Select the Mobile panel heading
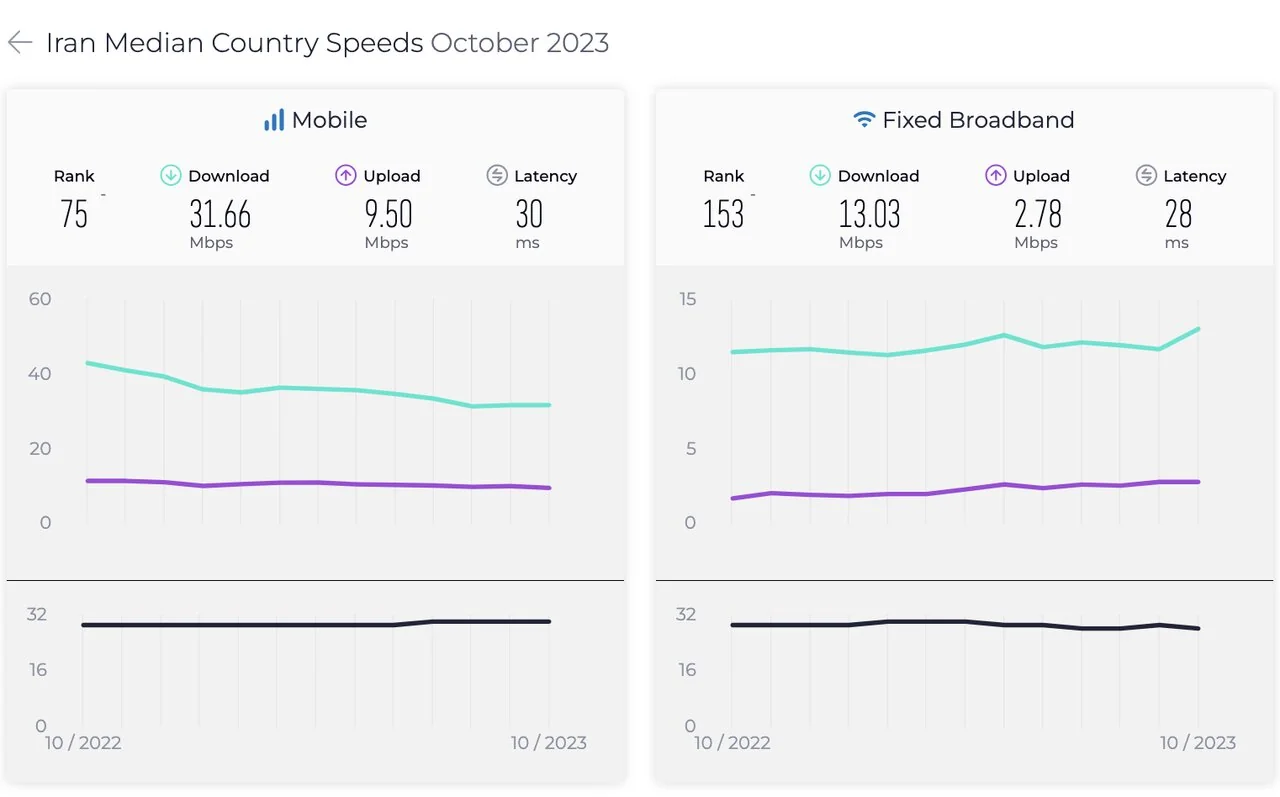The height and width of the screenshot is (797, 1280). (329, 120)
